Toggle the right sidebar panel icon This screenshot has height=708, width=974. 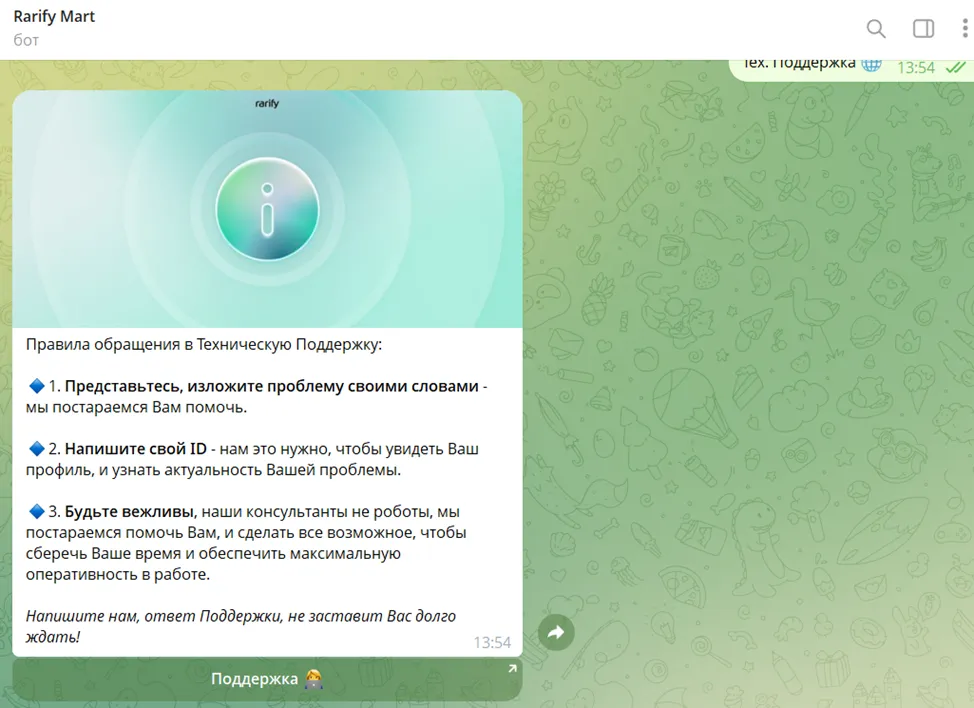click(923, 29)
